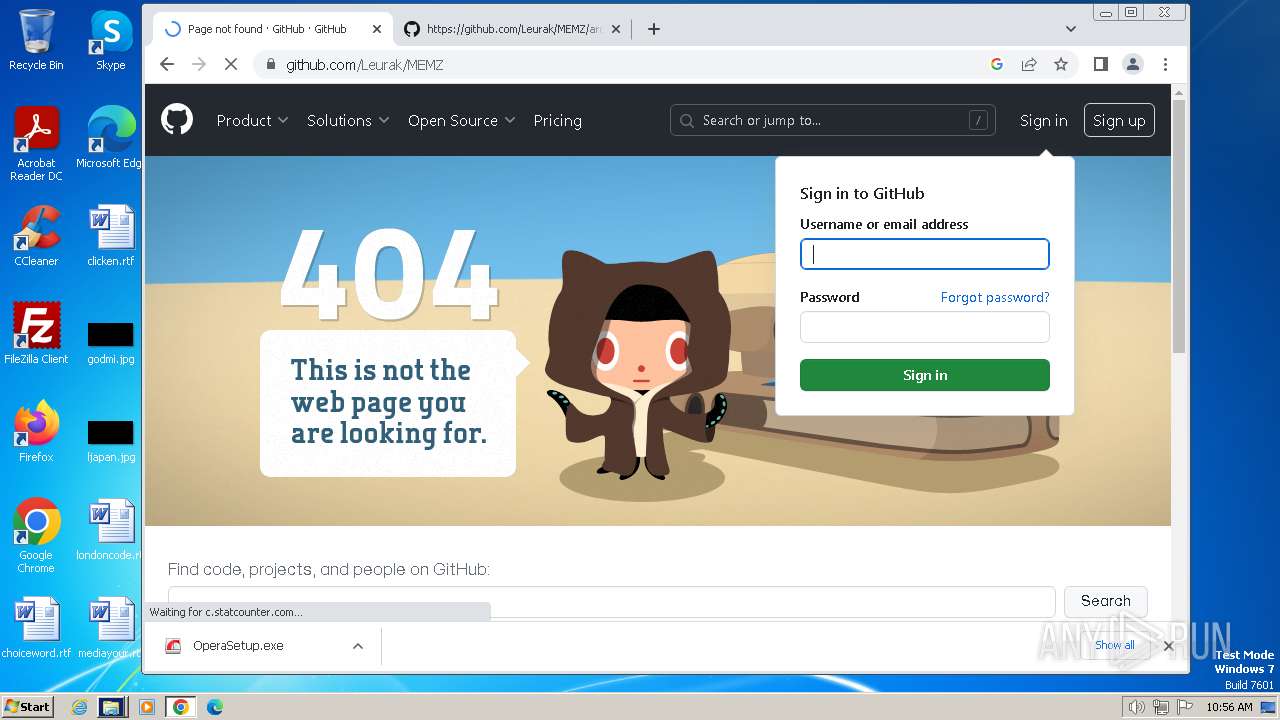Click the Action Center flag tray icon
Screen dimensions: 1280x720
(x=1185, y=707)
